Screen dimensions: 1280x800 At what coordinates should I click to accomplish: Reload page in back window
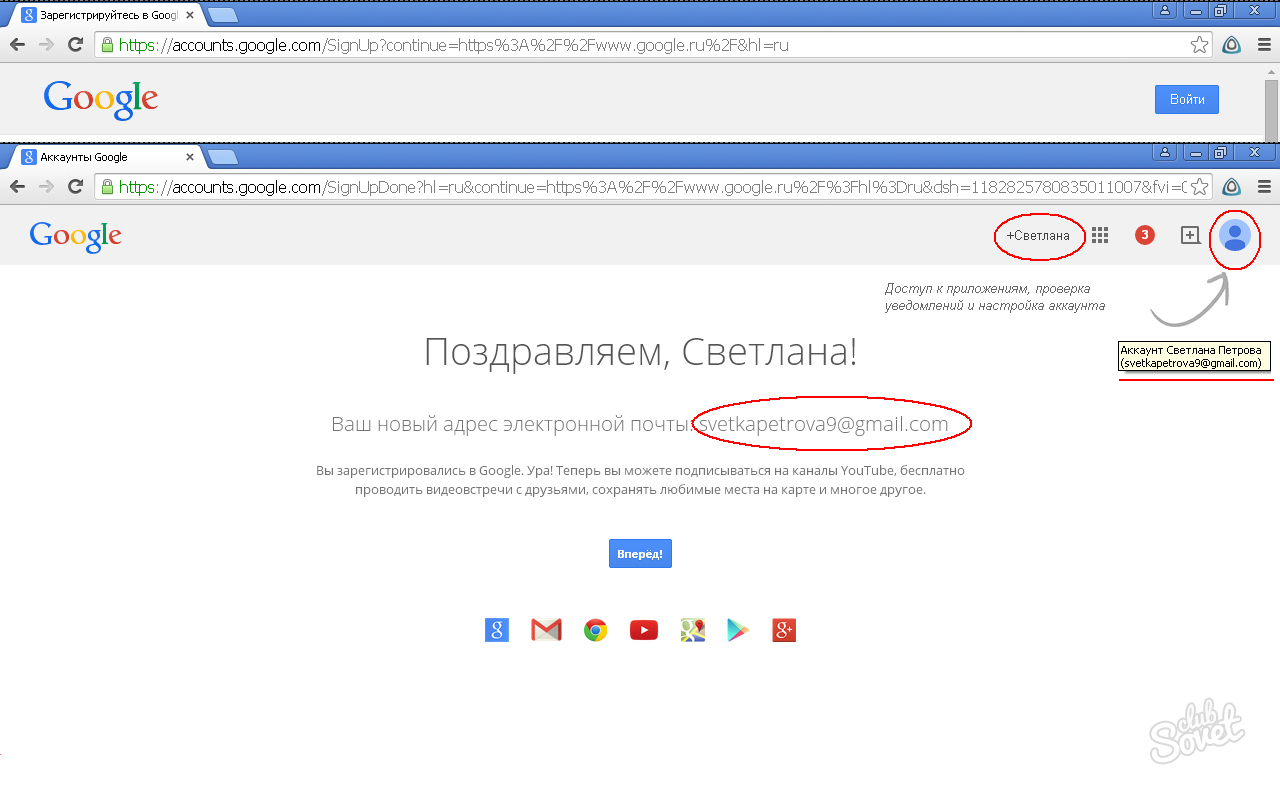(x=75, y=45)
